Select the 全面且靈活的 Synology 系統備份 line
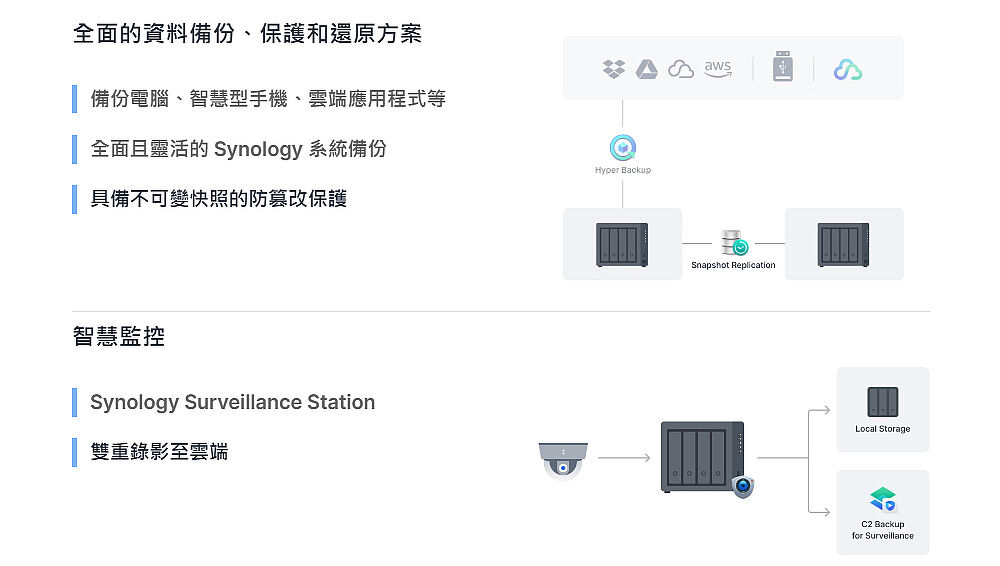 [x=238, y=149]
